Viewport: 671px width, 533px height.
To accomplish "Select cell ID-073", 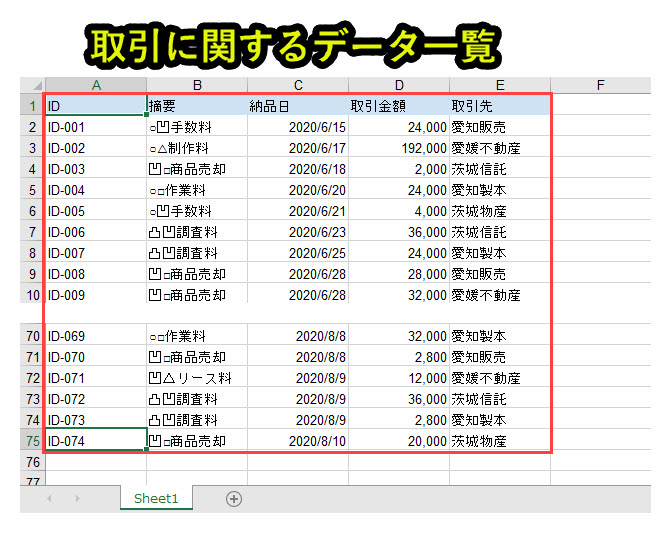I will 96,419.
